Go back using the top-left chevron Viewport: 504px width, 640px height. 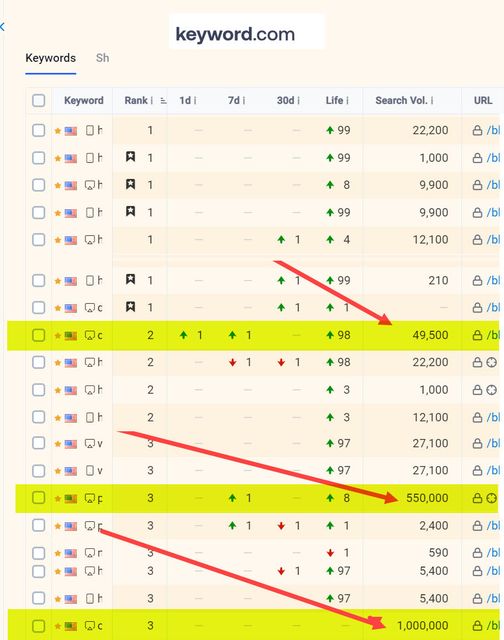pyautogui.click(x=2, y=27)
